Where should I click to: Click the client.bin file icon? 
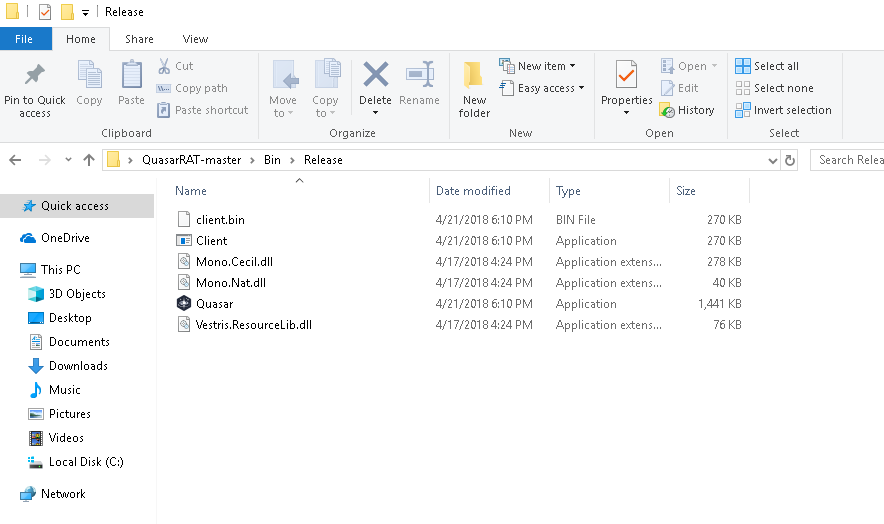click(184, 219)
